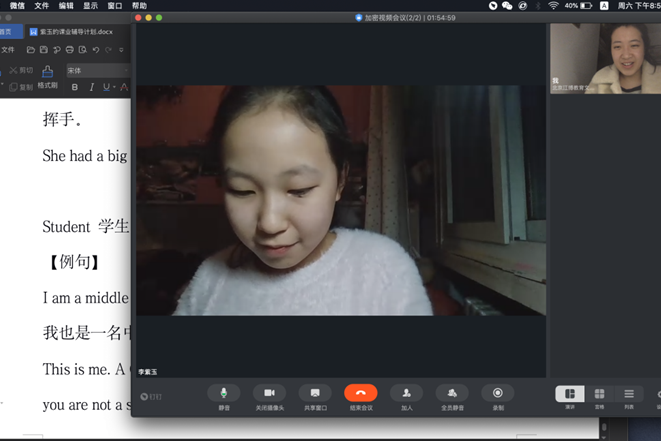
Task: End the meeting with the red button
Action: click(360, 394)
